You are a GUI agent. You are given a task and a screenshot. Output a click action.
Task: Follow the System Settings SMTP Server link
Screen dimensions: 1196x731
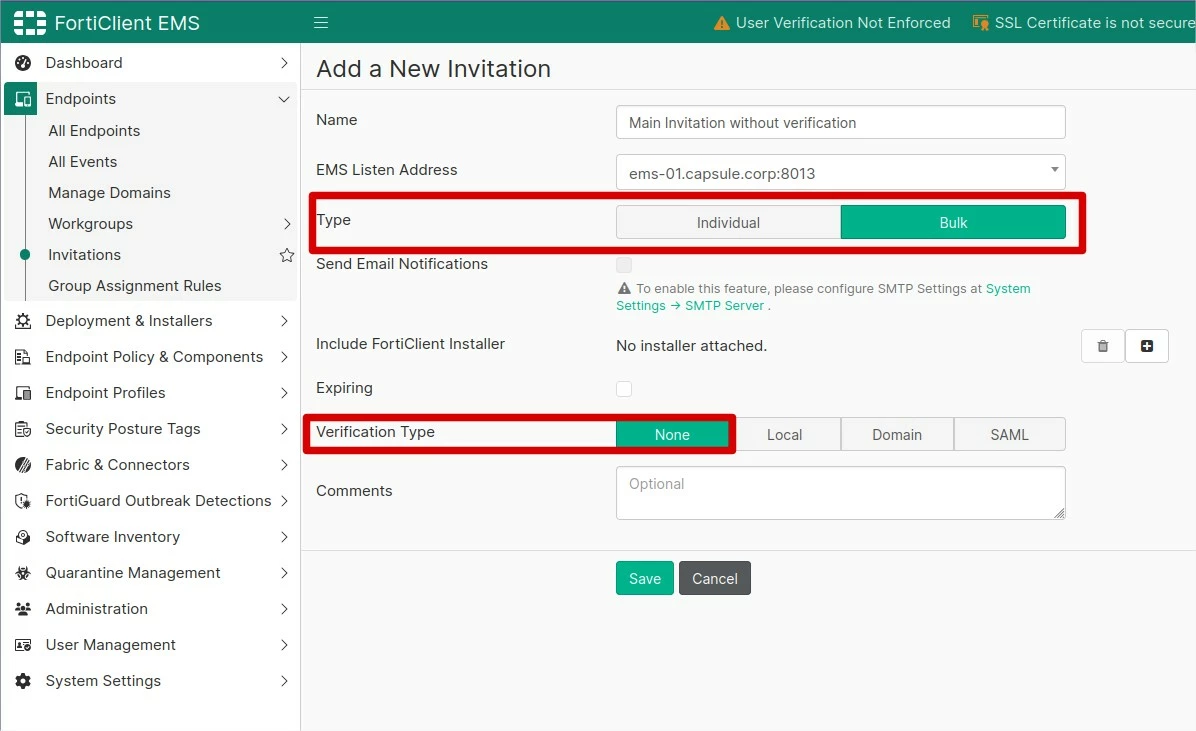coord(823,297)
